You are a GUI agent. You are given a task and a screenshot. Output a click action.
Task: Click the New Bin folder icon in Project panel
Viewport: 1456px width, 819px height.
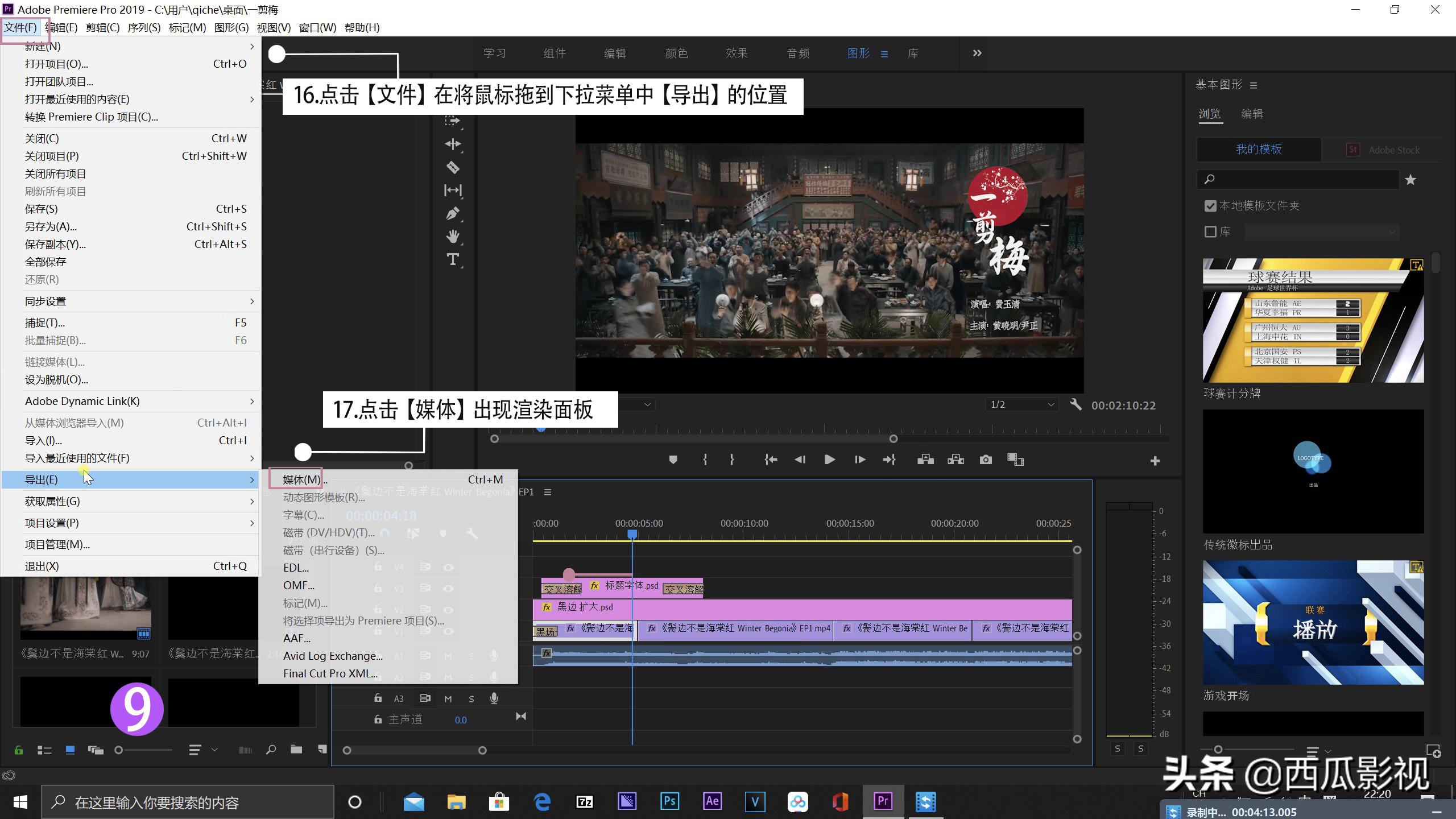[x=296, y=750]
